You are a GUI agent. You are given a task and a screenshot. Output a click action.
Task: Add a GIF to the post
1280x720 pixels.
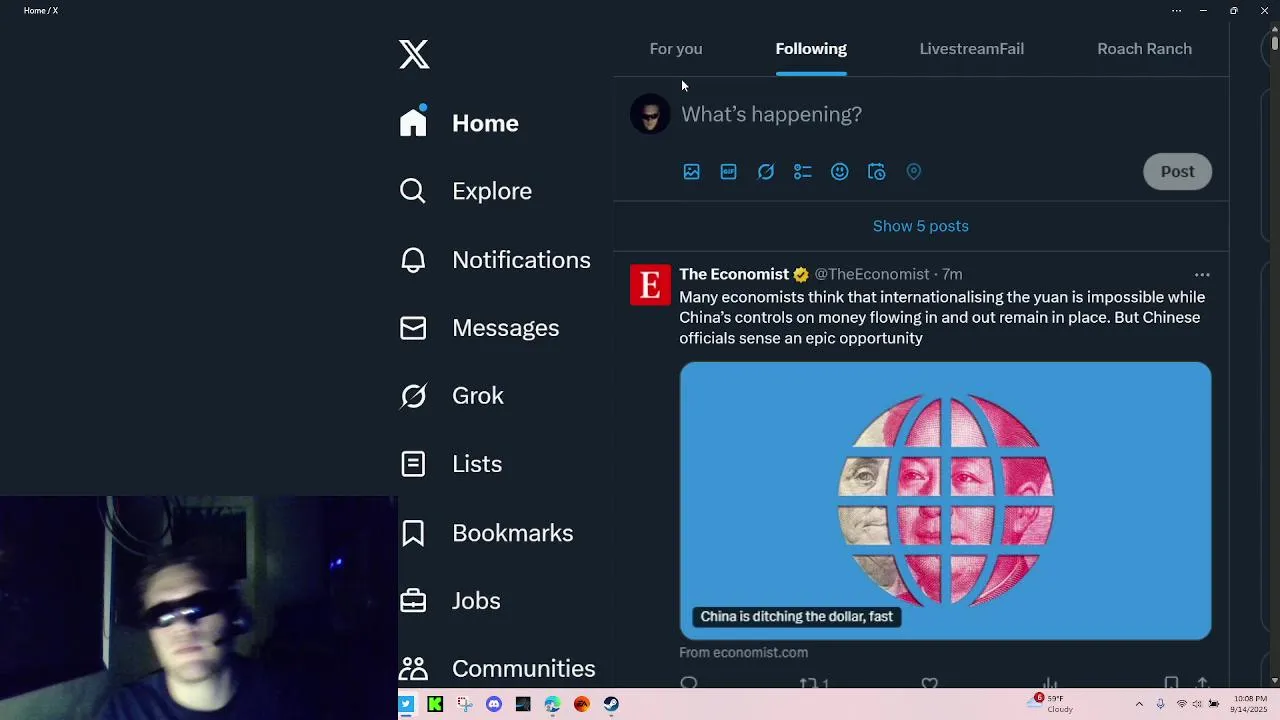728,172
